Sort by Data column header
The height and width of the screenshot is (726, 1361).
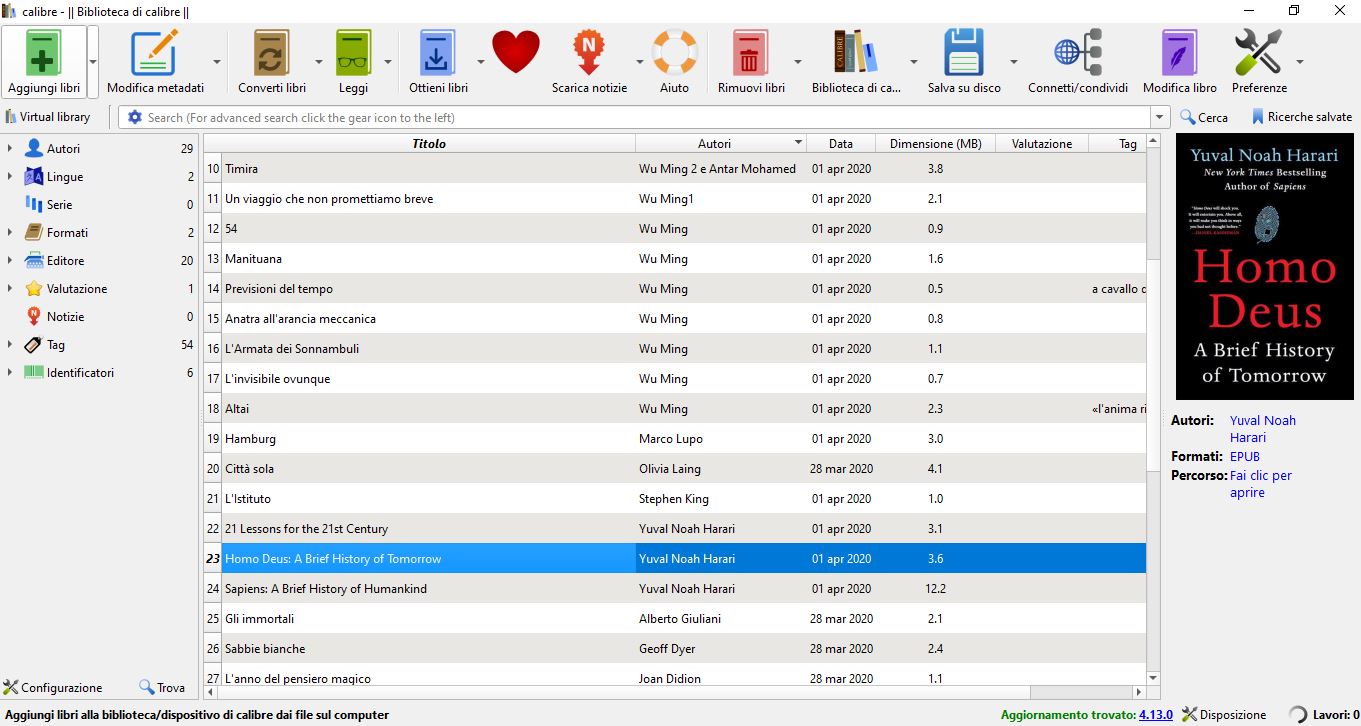pyautogui.click(x=841, y=144)
